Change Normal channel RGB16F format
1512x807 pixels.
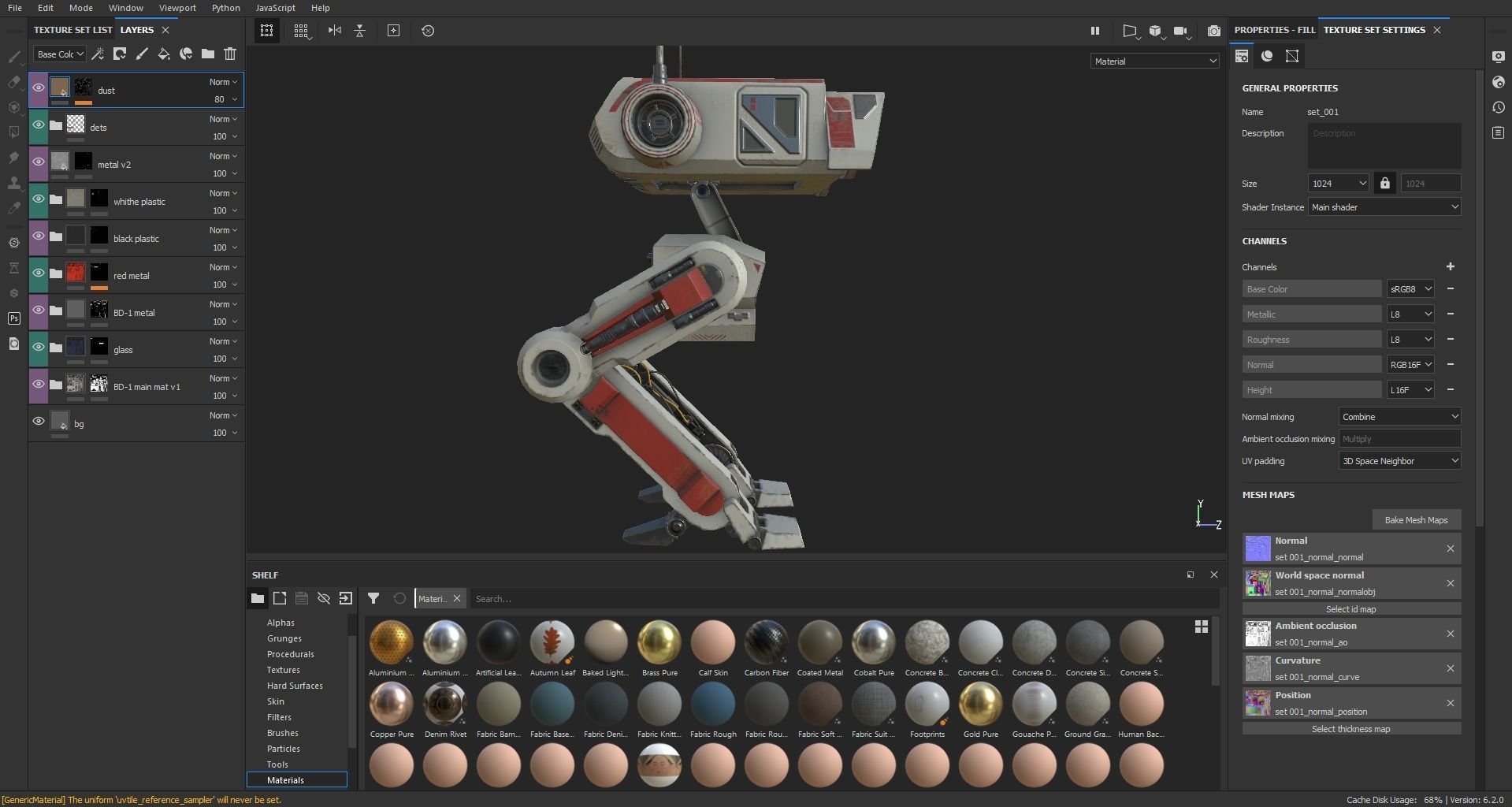tap(1410, 365)
